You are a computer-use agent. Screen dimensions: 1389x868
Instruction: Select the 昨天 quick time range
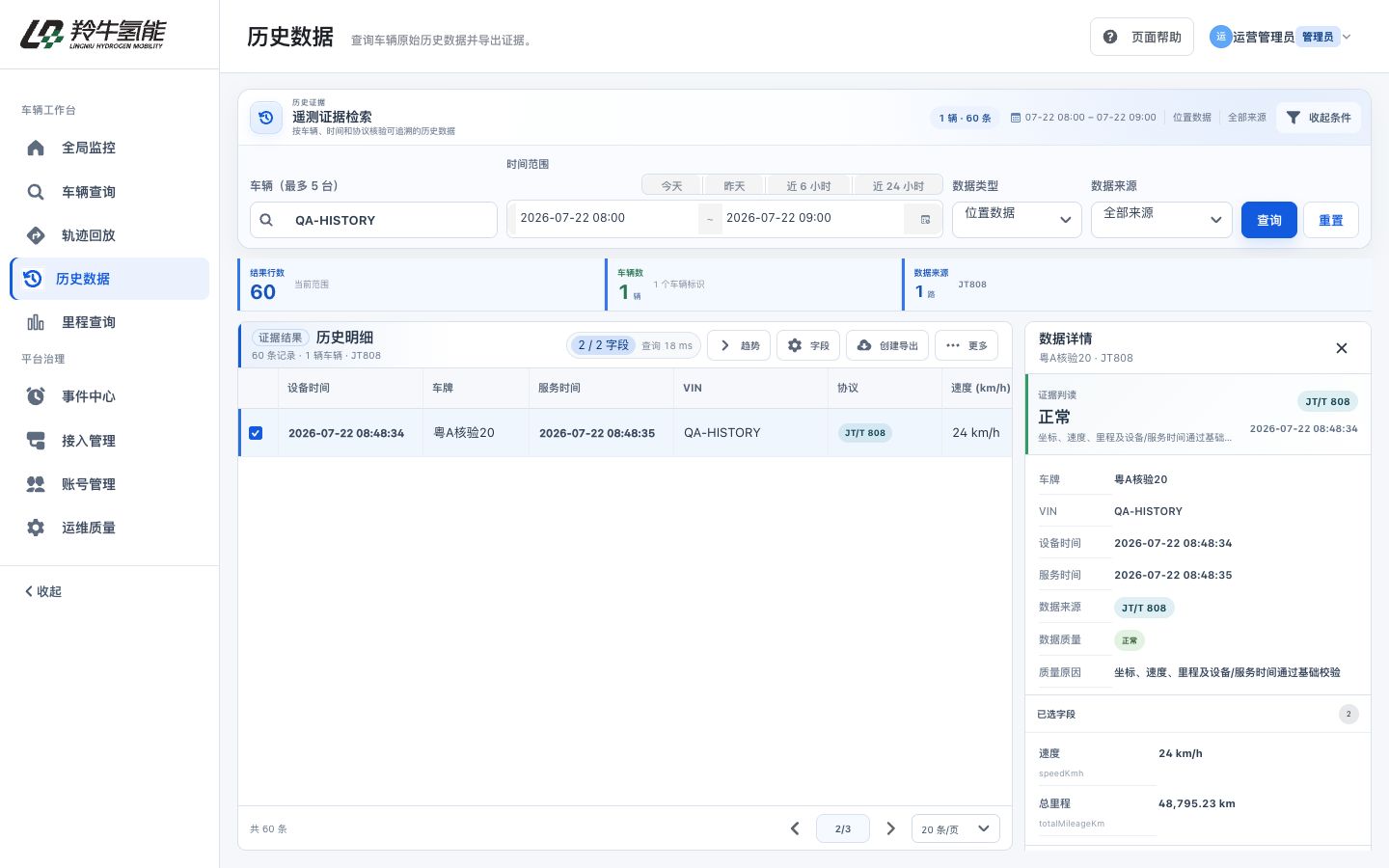735,186
